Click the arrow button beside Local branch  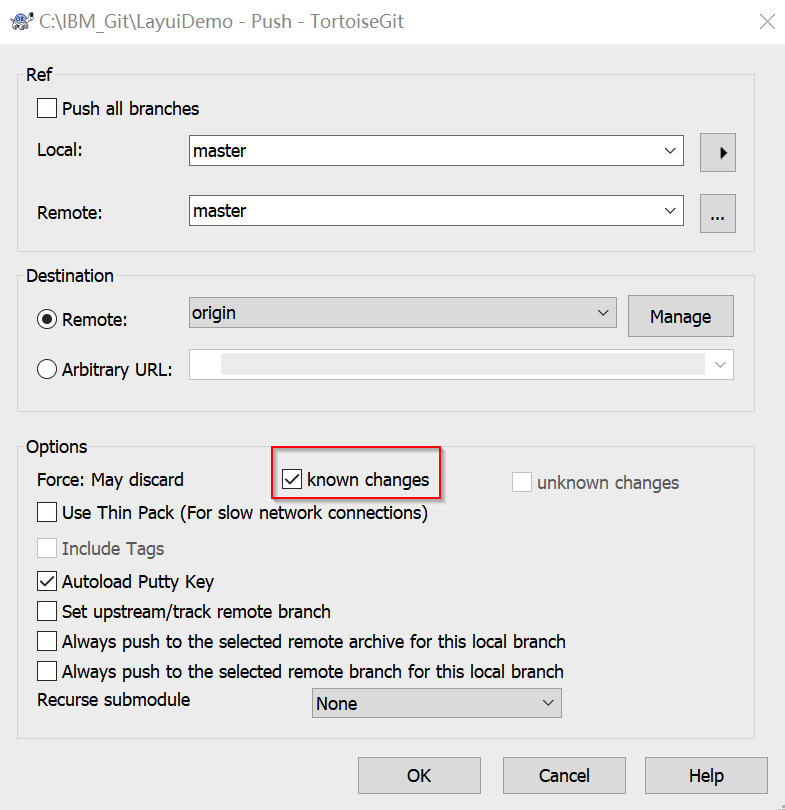click(x=718, y=153)
